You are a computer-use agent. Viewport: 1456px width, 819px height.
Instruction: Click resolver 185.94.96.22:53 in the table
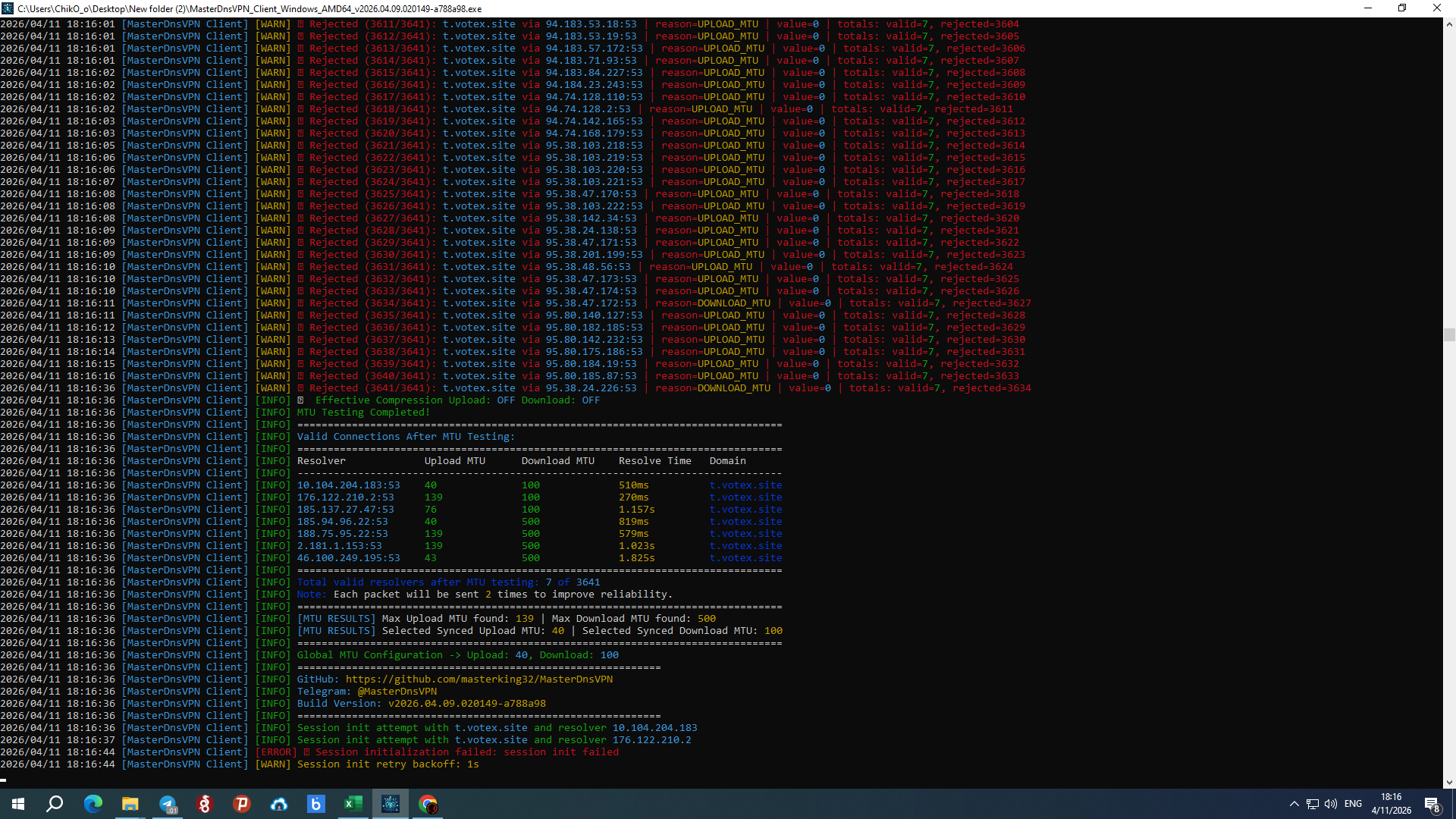coord(342,522)
